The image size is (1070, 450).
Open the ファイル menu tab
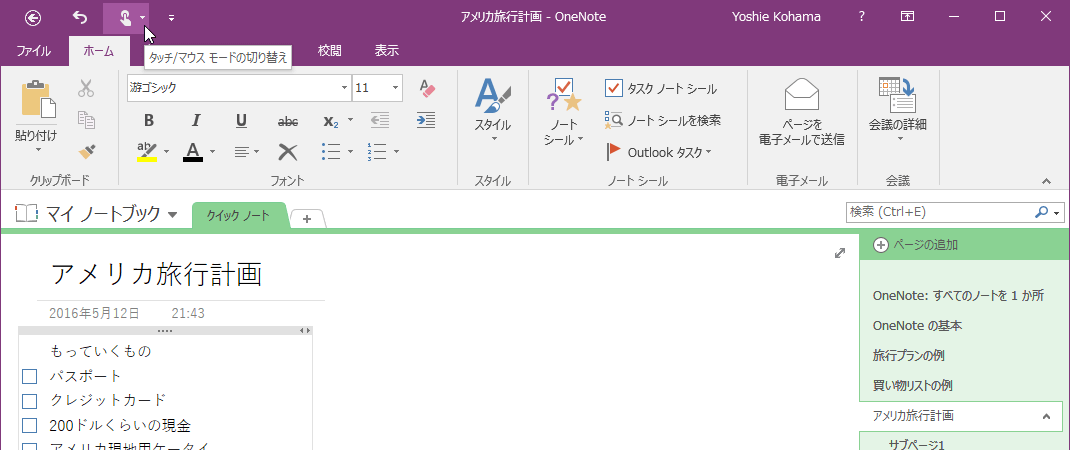point(34,51)
